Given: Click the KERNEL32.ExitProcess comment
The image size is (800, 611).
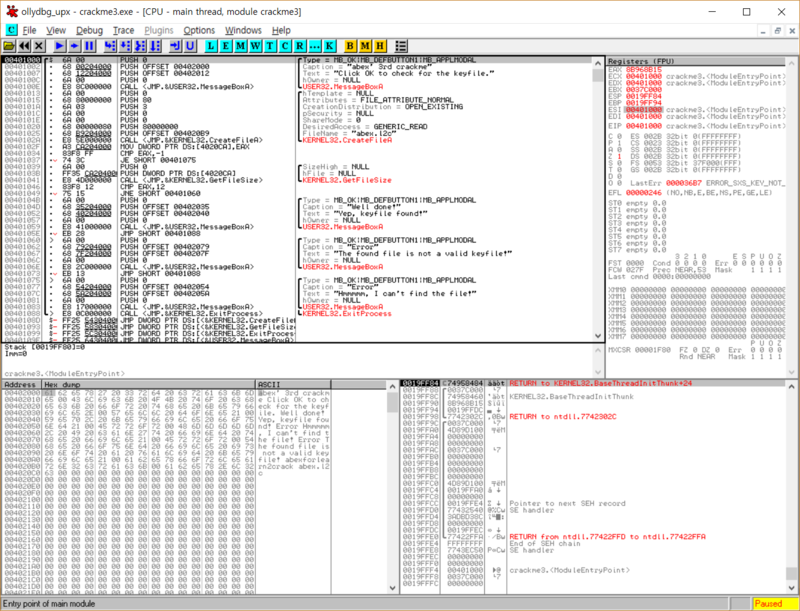Looking at the screenshot, I should [347, 314].
